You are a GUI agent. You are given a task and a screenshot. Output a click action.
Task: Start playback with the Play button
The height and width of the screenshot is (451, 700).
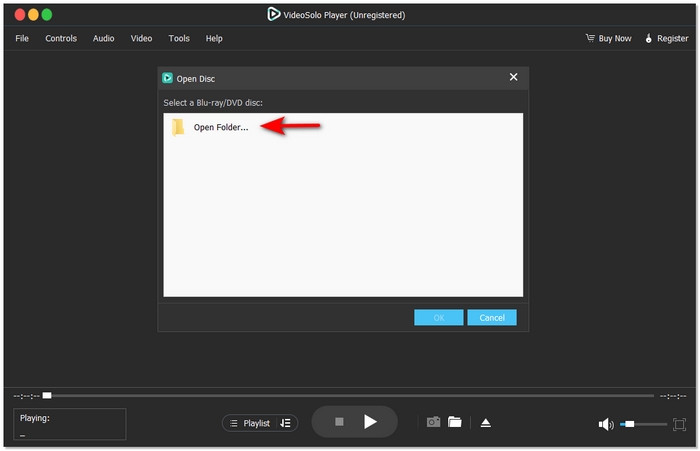pos(370,422)
